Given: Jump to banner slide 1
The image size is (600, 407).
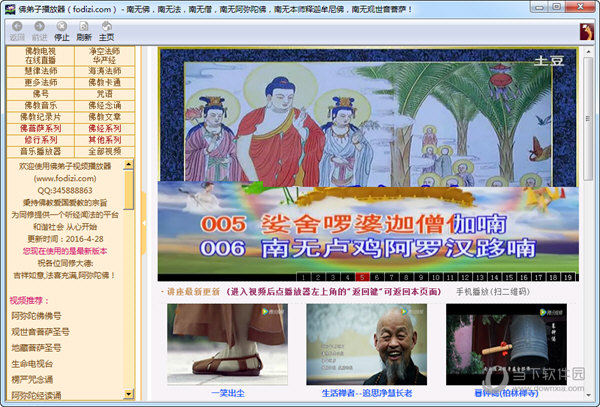Looking at the screenshot, I should [303, 277].
